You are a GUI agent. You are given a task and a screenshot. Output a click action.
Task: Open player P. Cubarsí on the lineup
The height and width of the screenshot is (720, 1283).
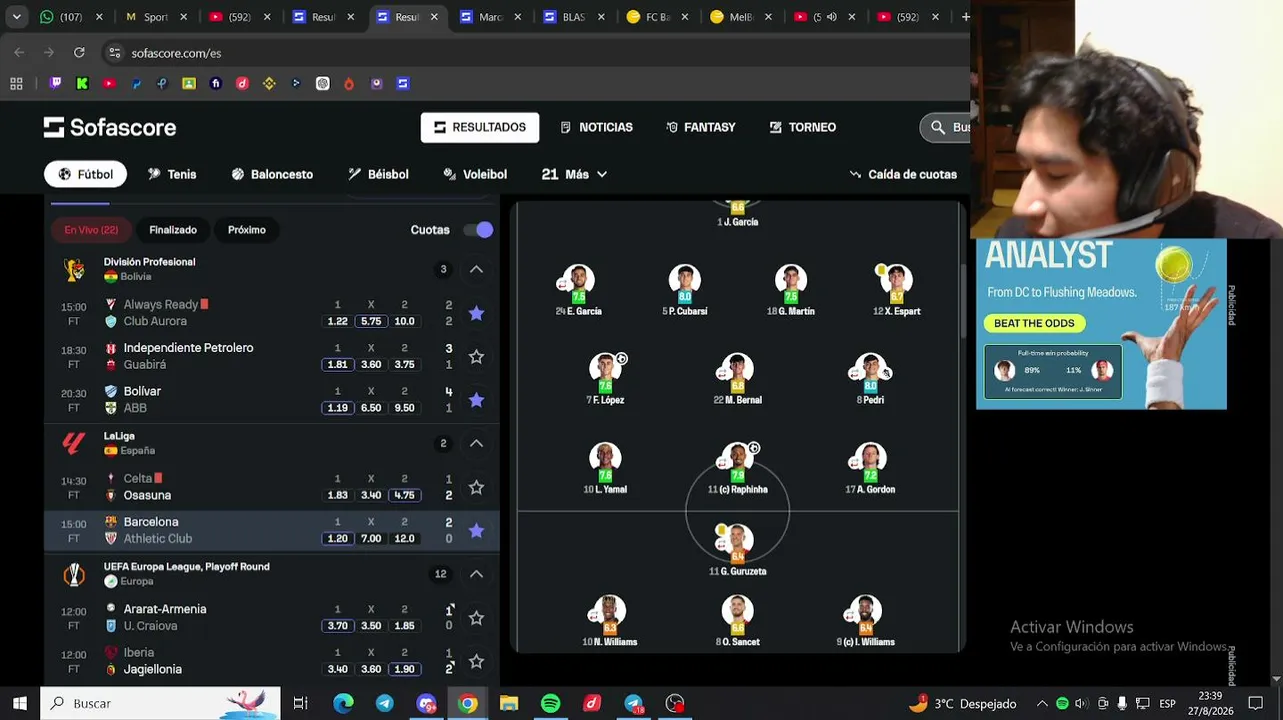pos(685,290)
